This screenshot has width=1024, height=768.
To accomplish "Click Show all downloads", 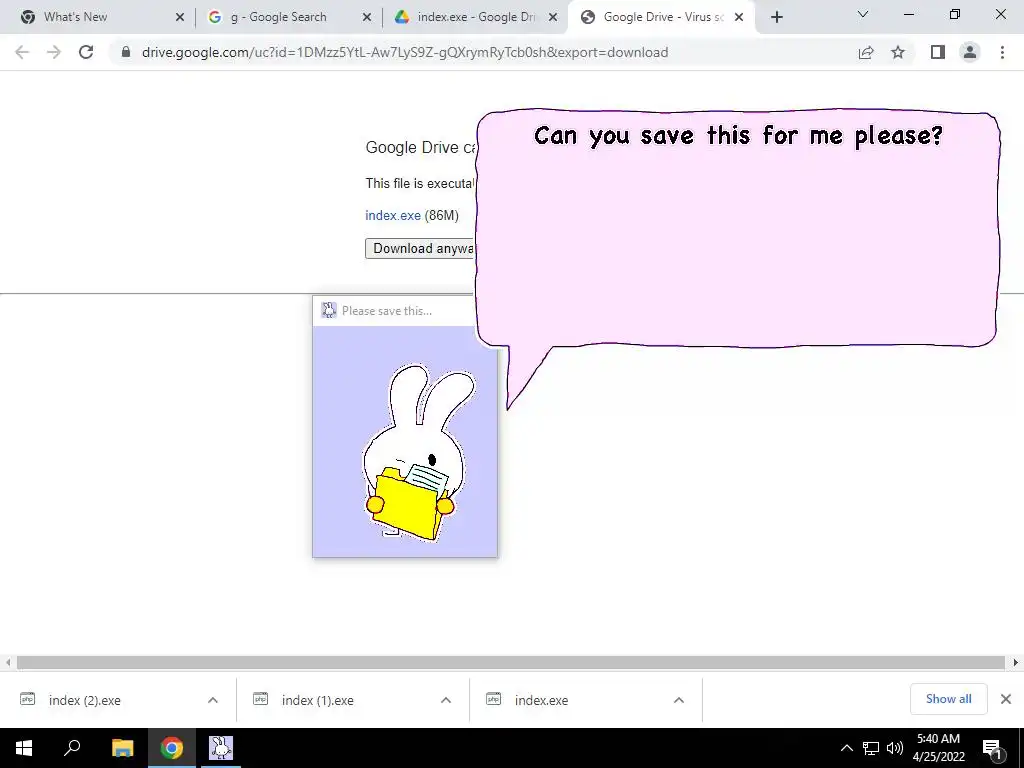I will click(948, 699).
